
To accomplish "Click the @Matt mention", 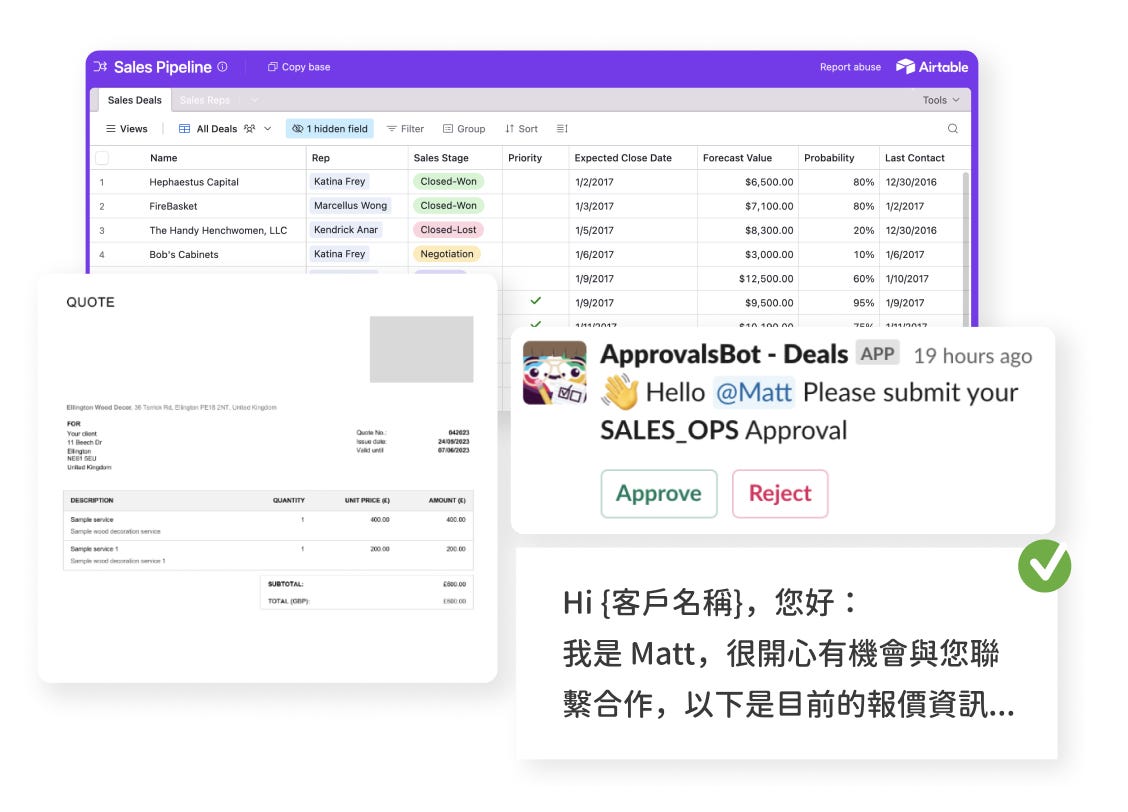I will (x=754, y=393).
